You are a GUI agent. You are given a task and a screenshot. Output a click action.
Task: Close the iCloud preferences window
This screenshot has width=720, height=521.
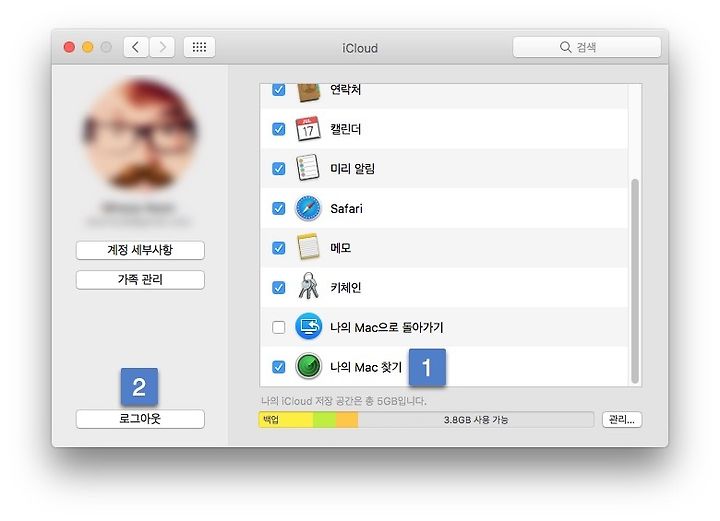(69, 47)
